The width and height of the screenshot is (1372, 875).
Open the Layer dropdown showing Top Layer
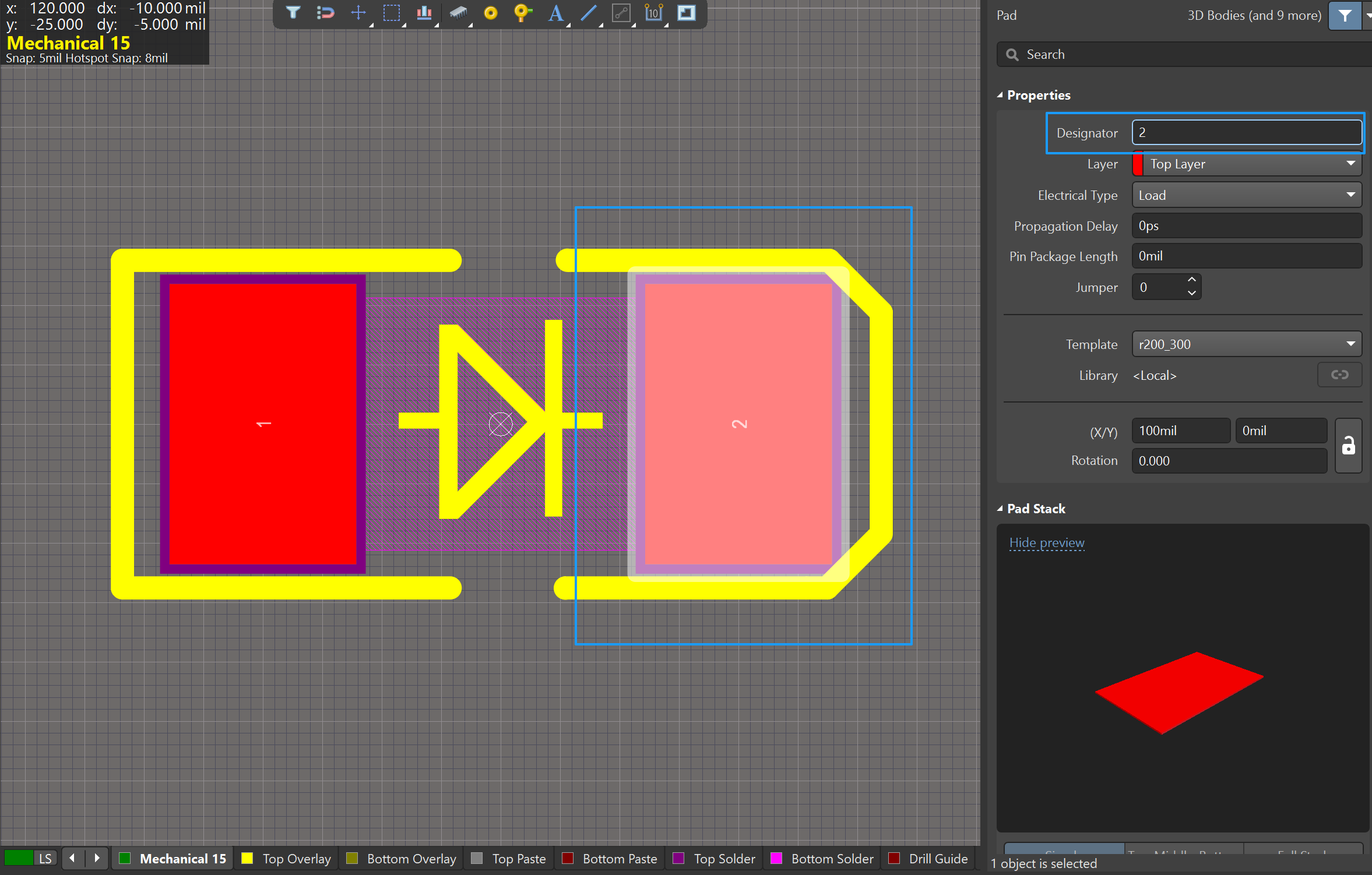(1246, 164)
